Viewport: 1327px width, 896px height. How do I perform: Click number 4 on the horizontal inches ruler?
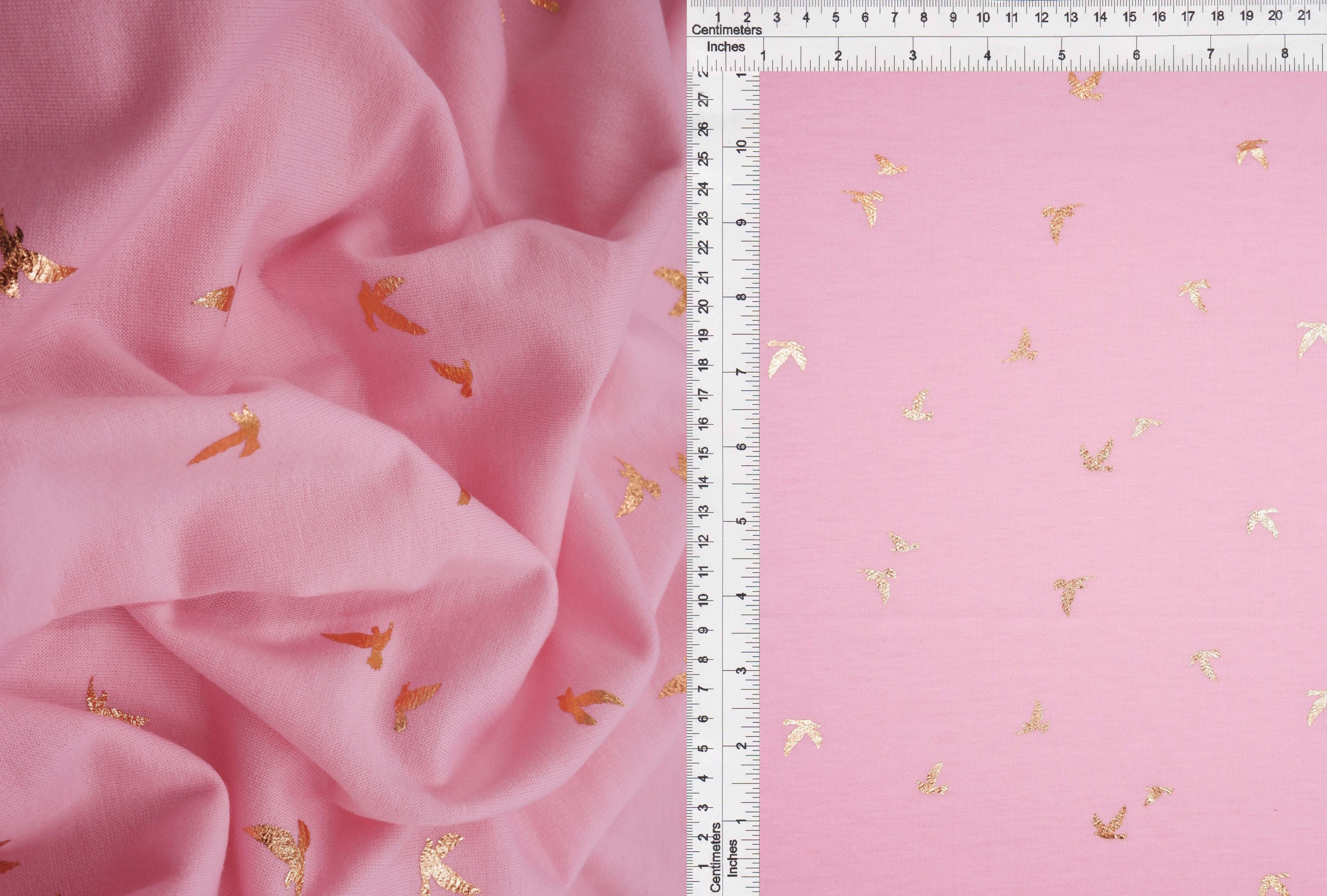pos(987,55)
